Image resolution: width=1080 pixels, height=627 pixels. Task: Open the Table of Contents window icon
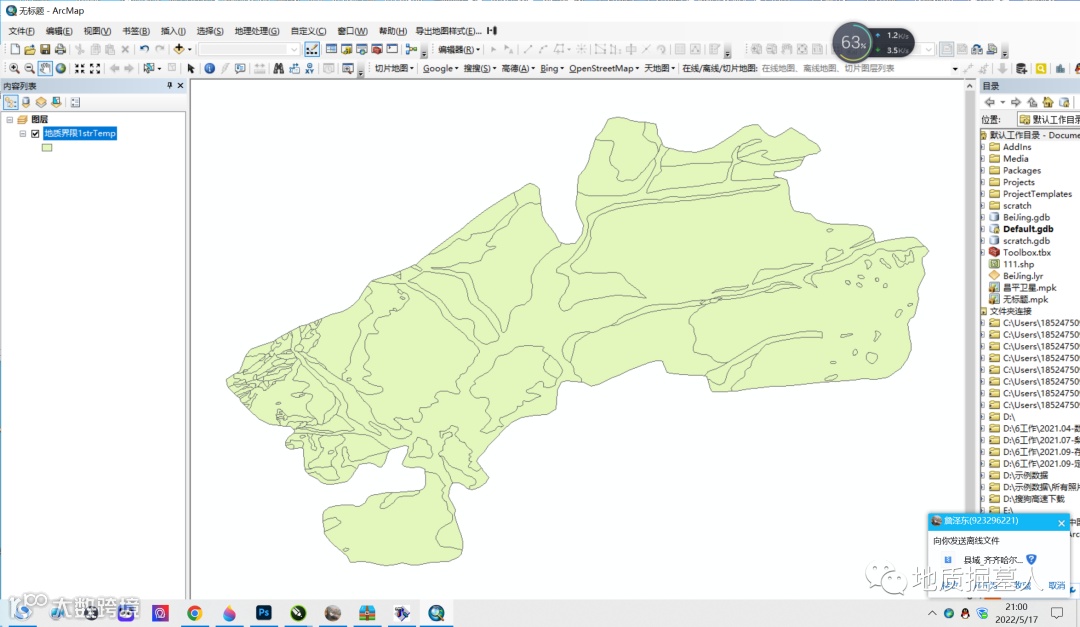[331, 49]
